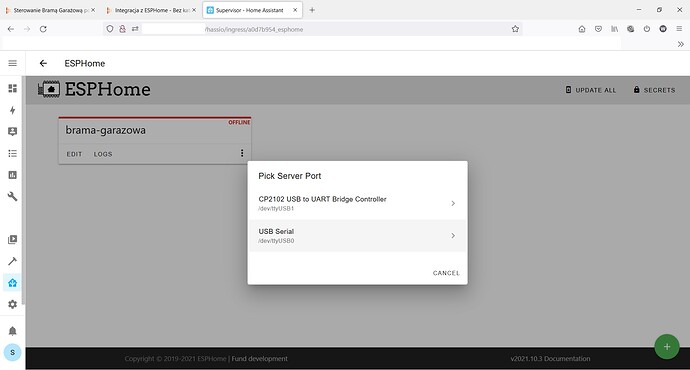Click the browser back arrow
This screenshot has height=370, width=690.
coord(11,29)
